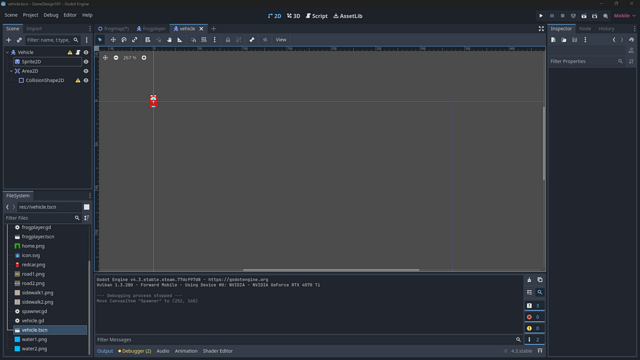The width and height of the screenshot is (640, 360).
Task: Open the Debug menu
Action: pos(51,15)
